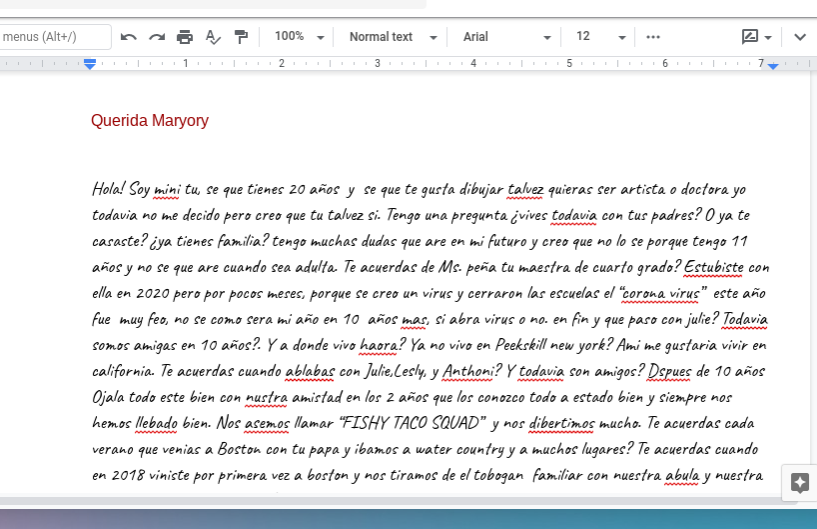
Task: Click the underlined word 'haora'
Action: (379, 345)
